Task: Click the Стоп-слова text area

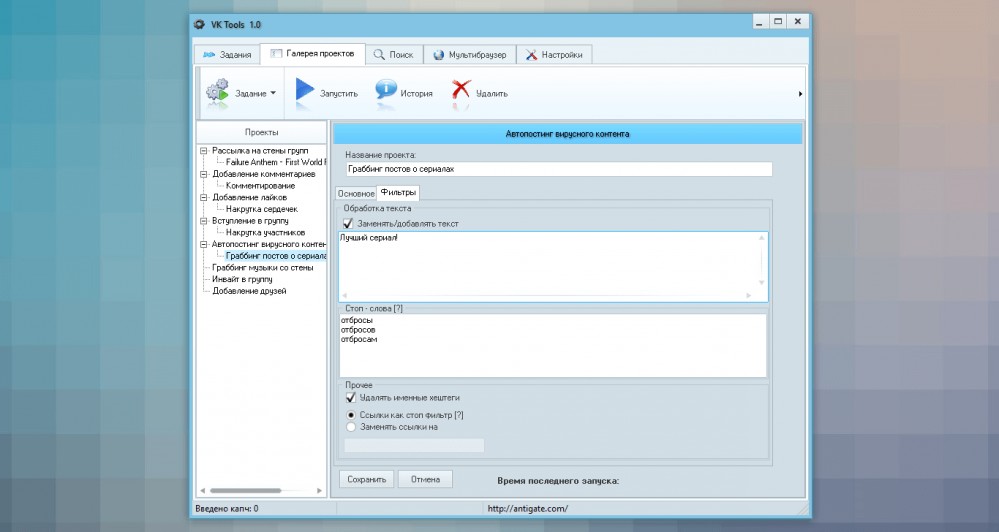Action: pyautogui.click(x=553, y=345)
